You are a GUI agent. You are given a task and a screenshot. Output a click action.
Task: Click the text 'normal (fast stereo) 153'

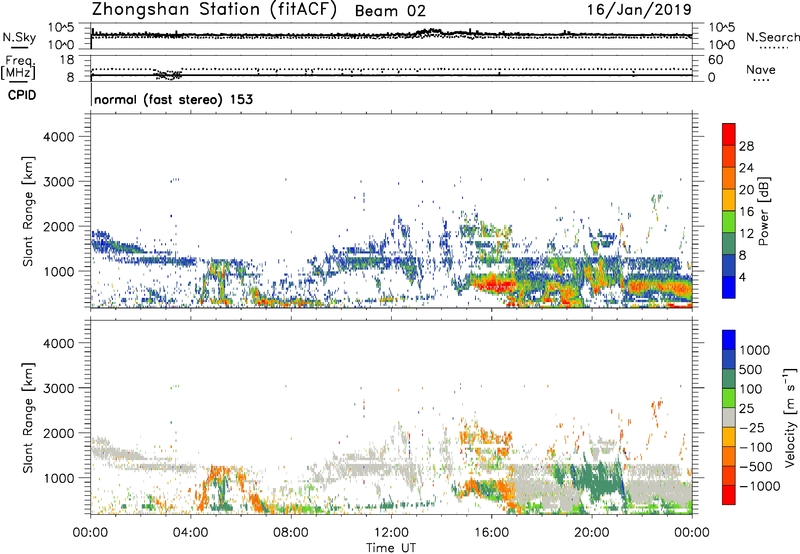click(x=173, y=99)
